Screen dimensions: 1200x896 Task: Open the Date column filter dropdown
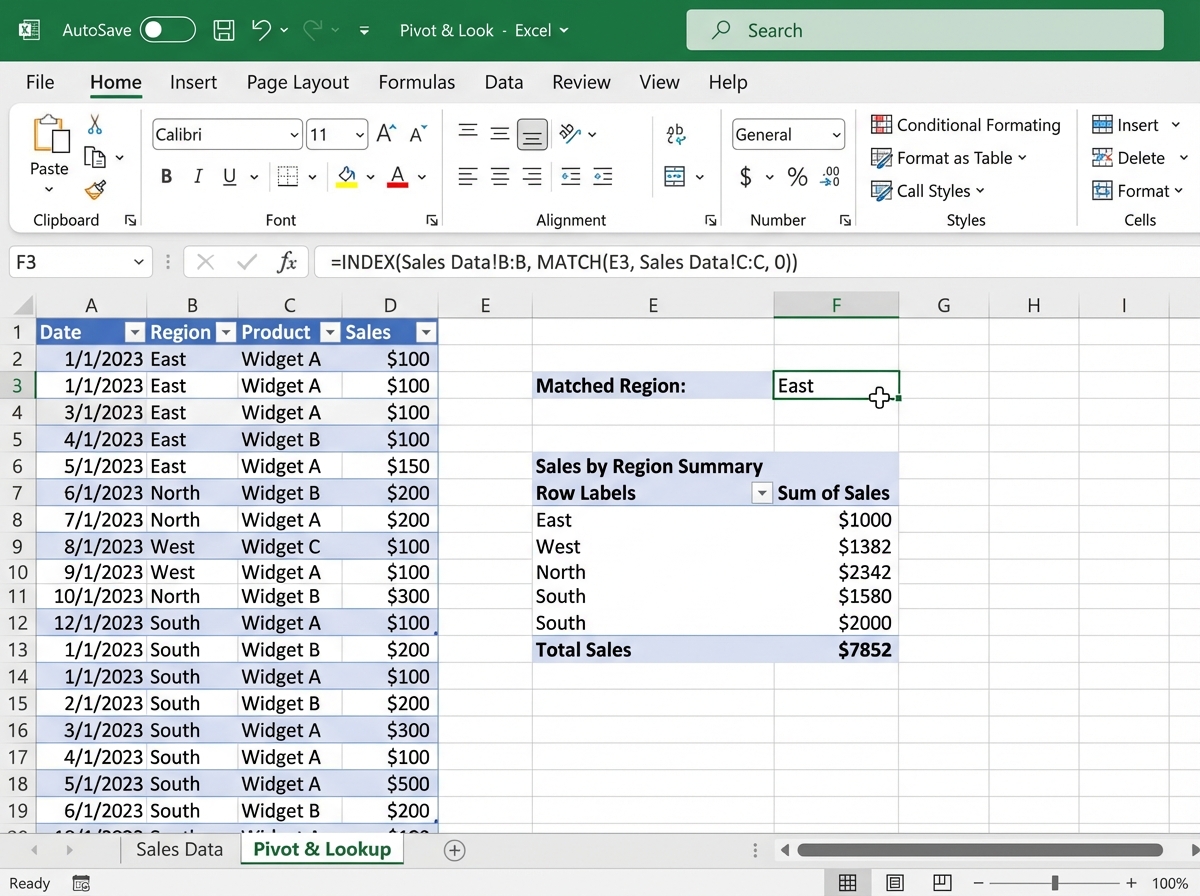[133, 333]
